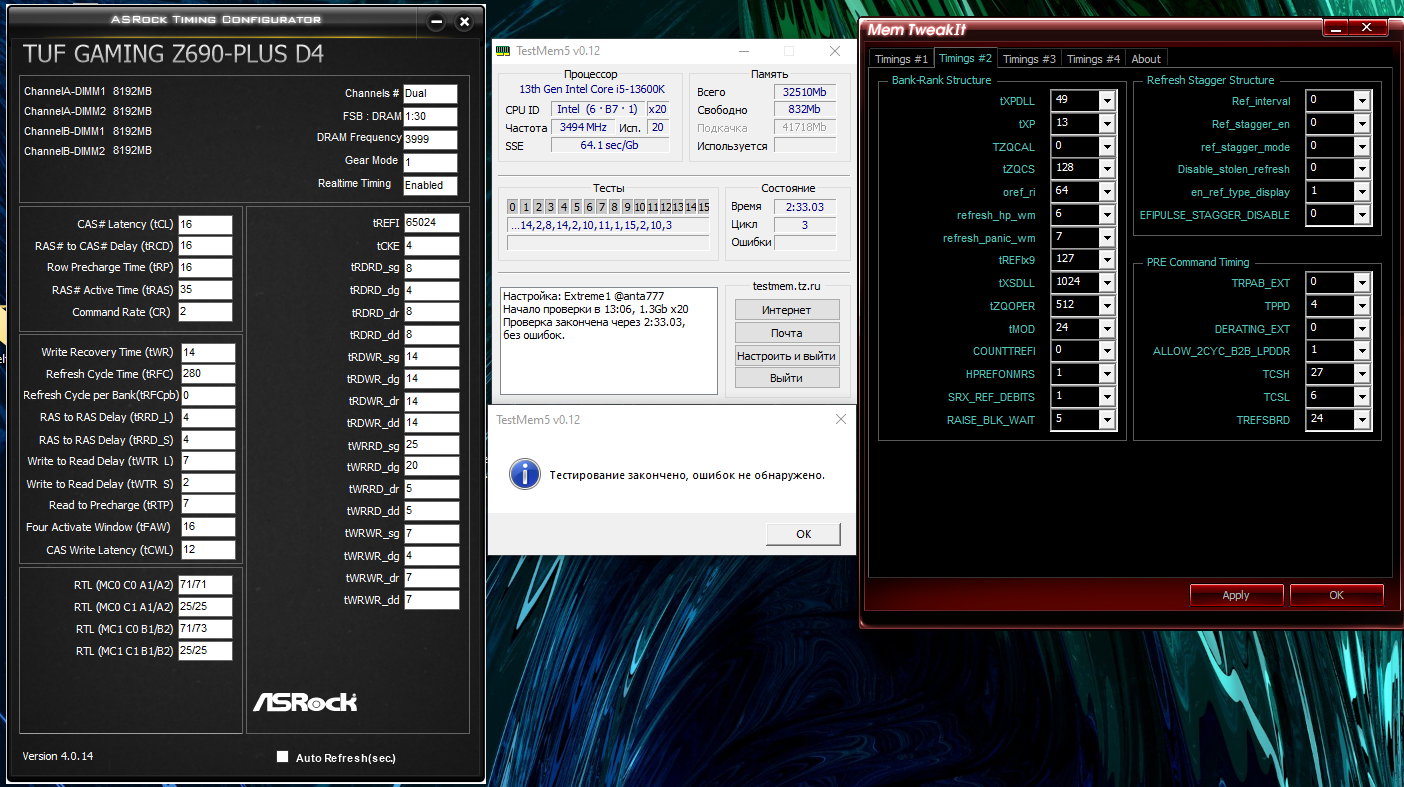Switch to the Timings #3 tab
1404x787 pixels.
1029,59
